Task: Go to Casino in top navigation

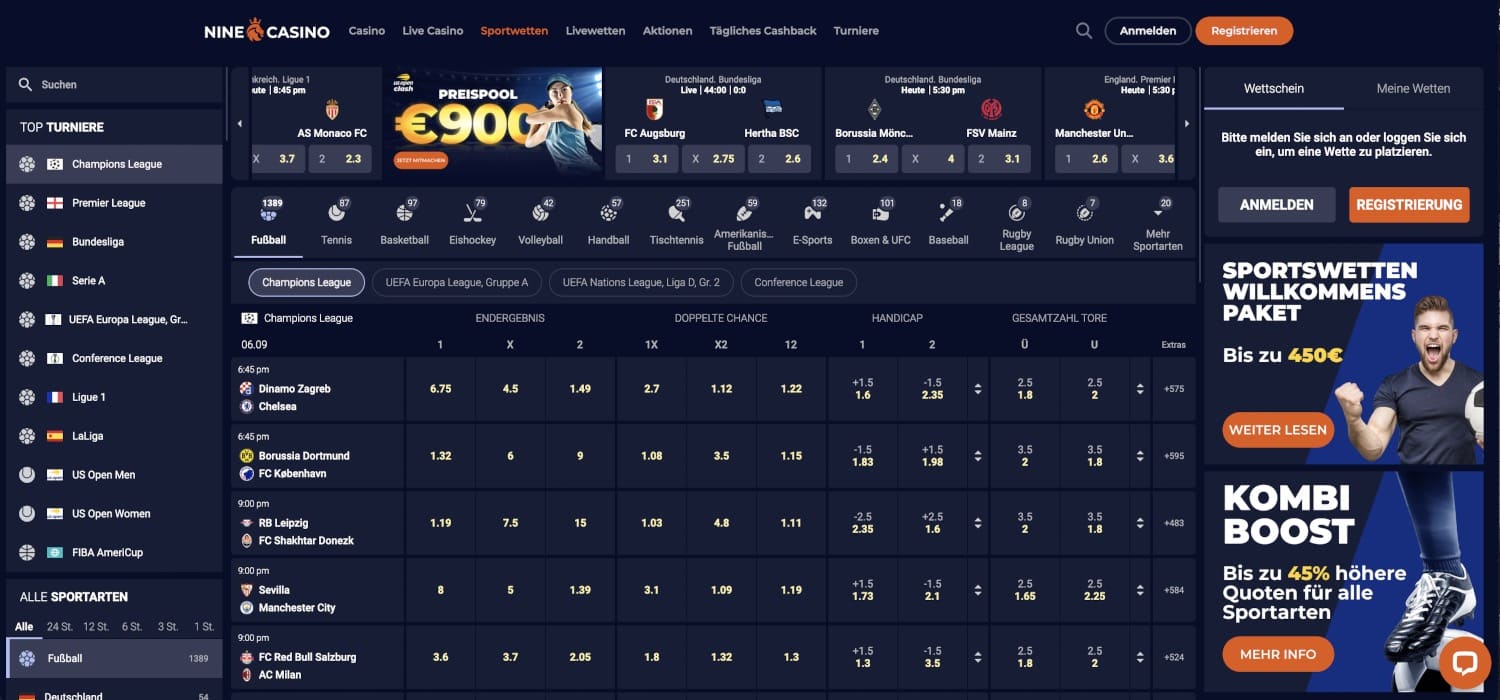Action: point(367,31)
